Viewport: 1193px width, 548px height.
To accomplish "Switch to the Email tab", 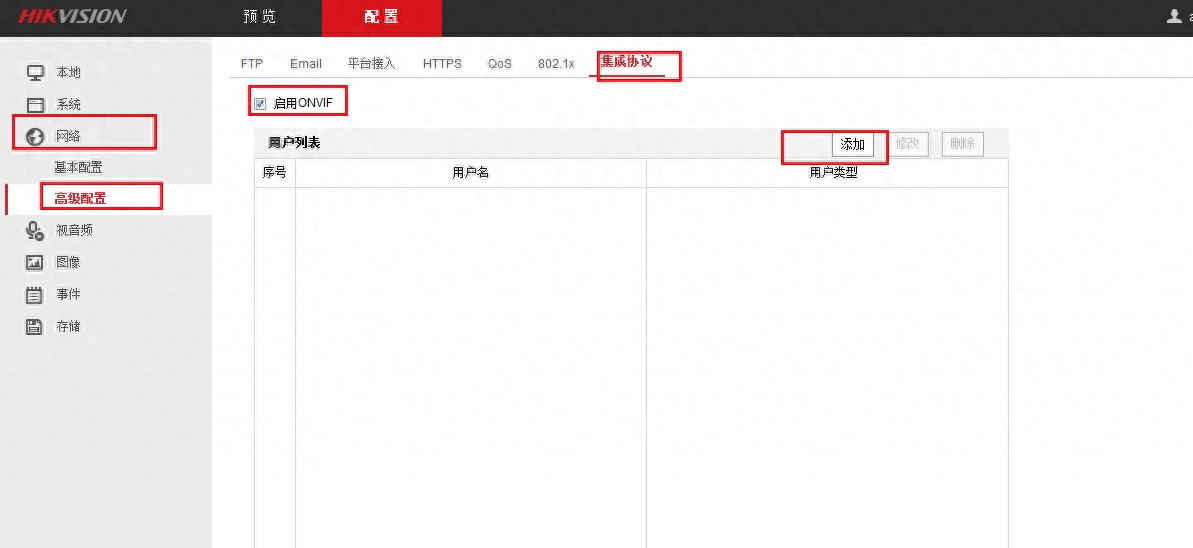I will (306, 63).
